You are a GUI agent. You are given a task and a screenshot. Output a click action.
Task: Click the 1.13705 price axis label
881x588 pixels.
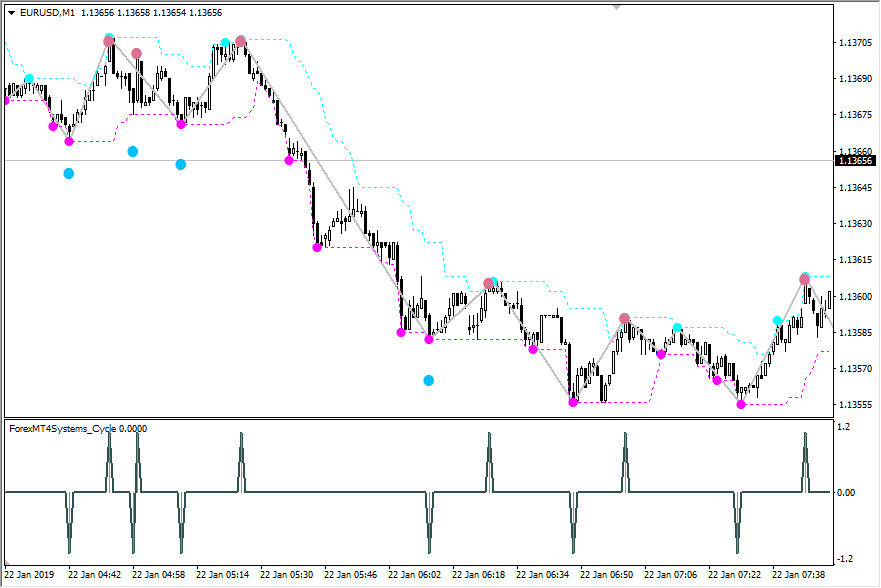[853, 42]
